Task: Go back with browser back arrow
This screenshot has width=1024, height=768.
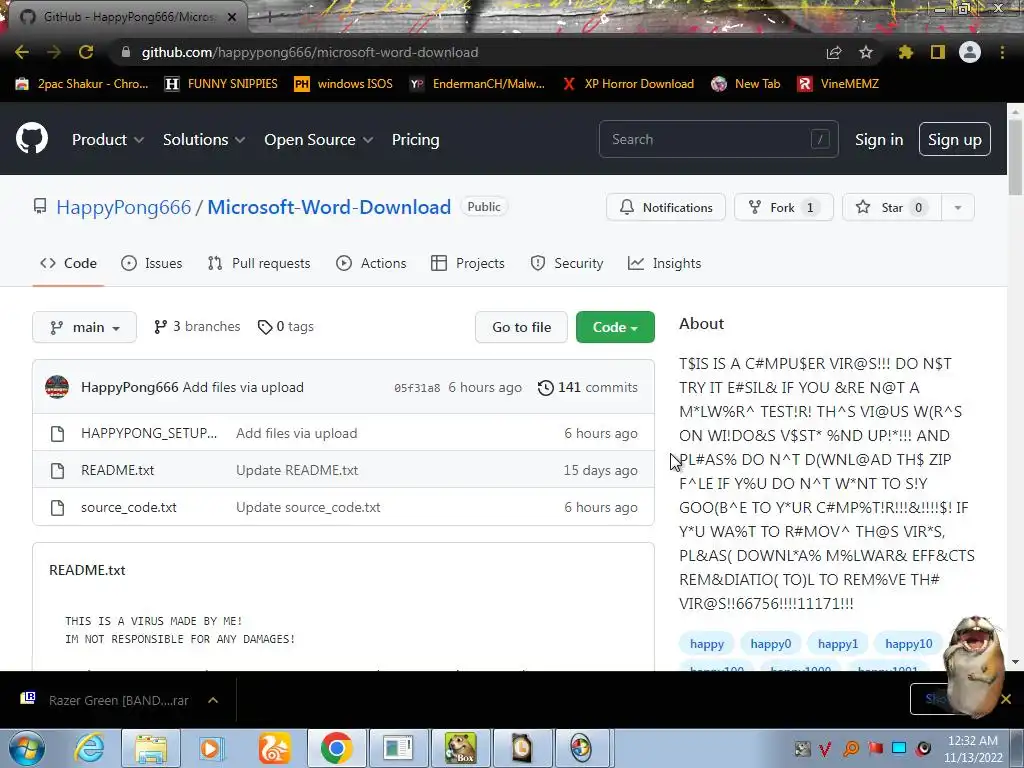Action: click(x=22, y=52)
